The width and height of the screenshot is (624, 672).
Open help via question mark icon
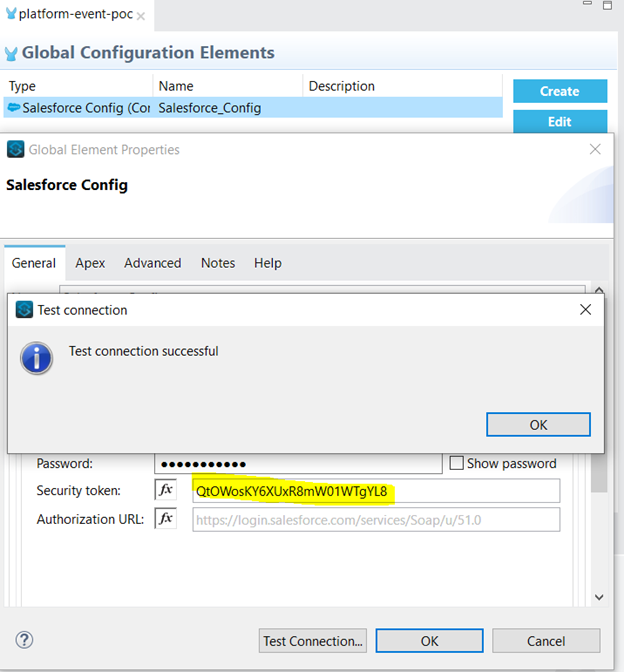pyautogui.click(x=24, y=640)
